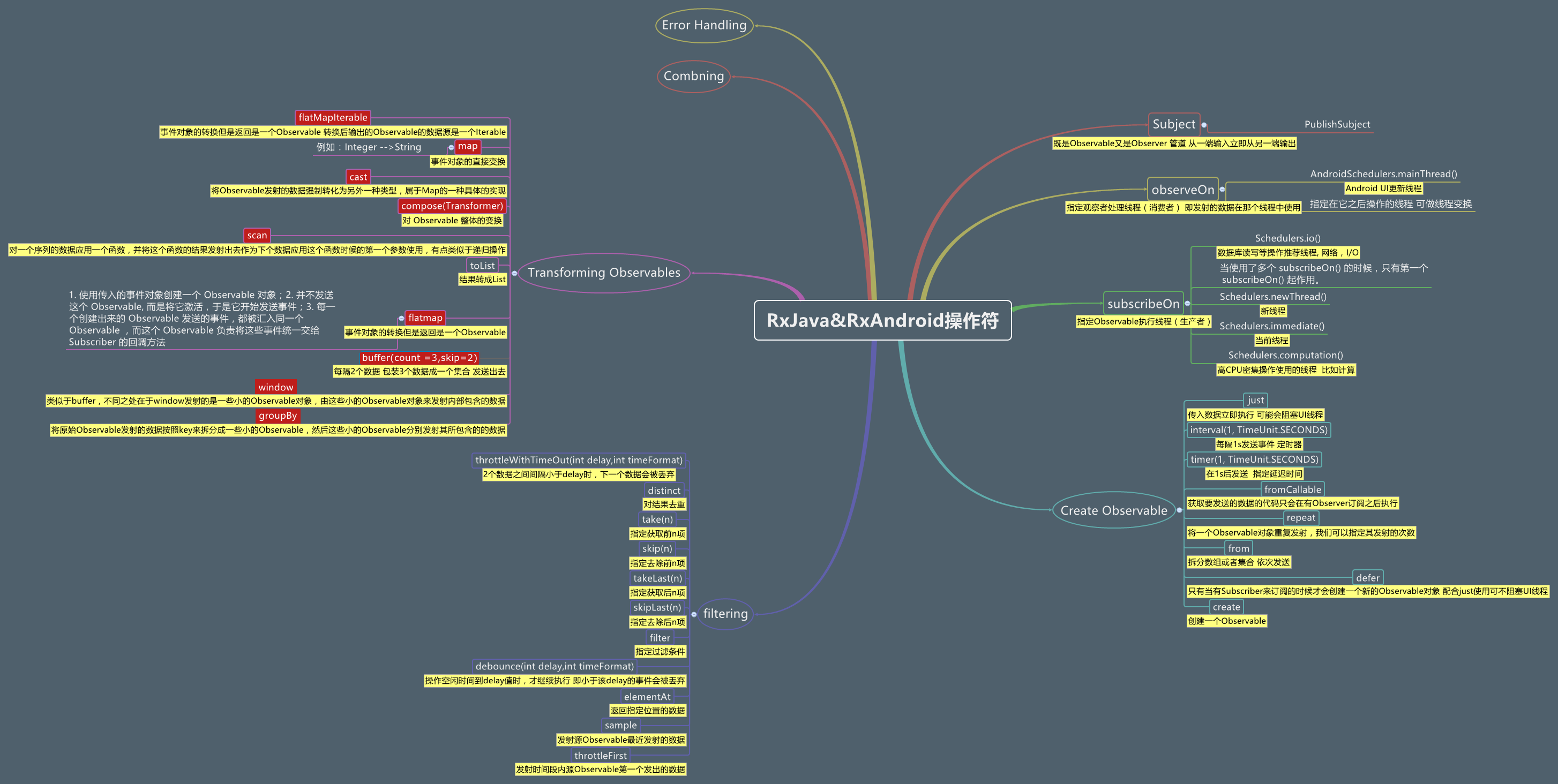The width and height of the screenshot is (1558, 784).
Task: Select the repeat operator node
Action: (1300, 518)
